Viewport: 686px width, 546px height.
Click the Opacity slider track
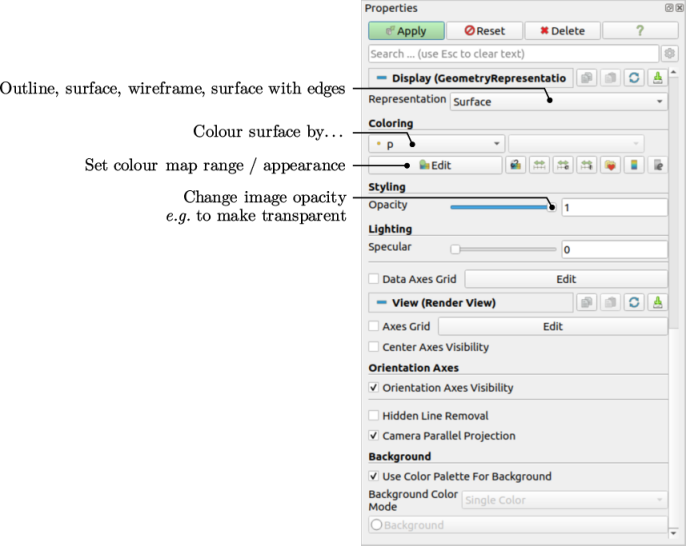pyautogui.click(x=500, y=207)
